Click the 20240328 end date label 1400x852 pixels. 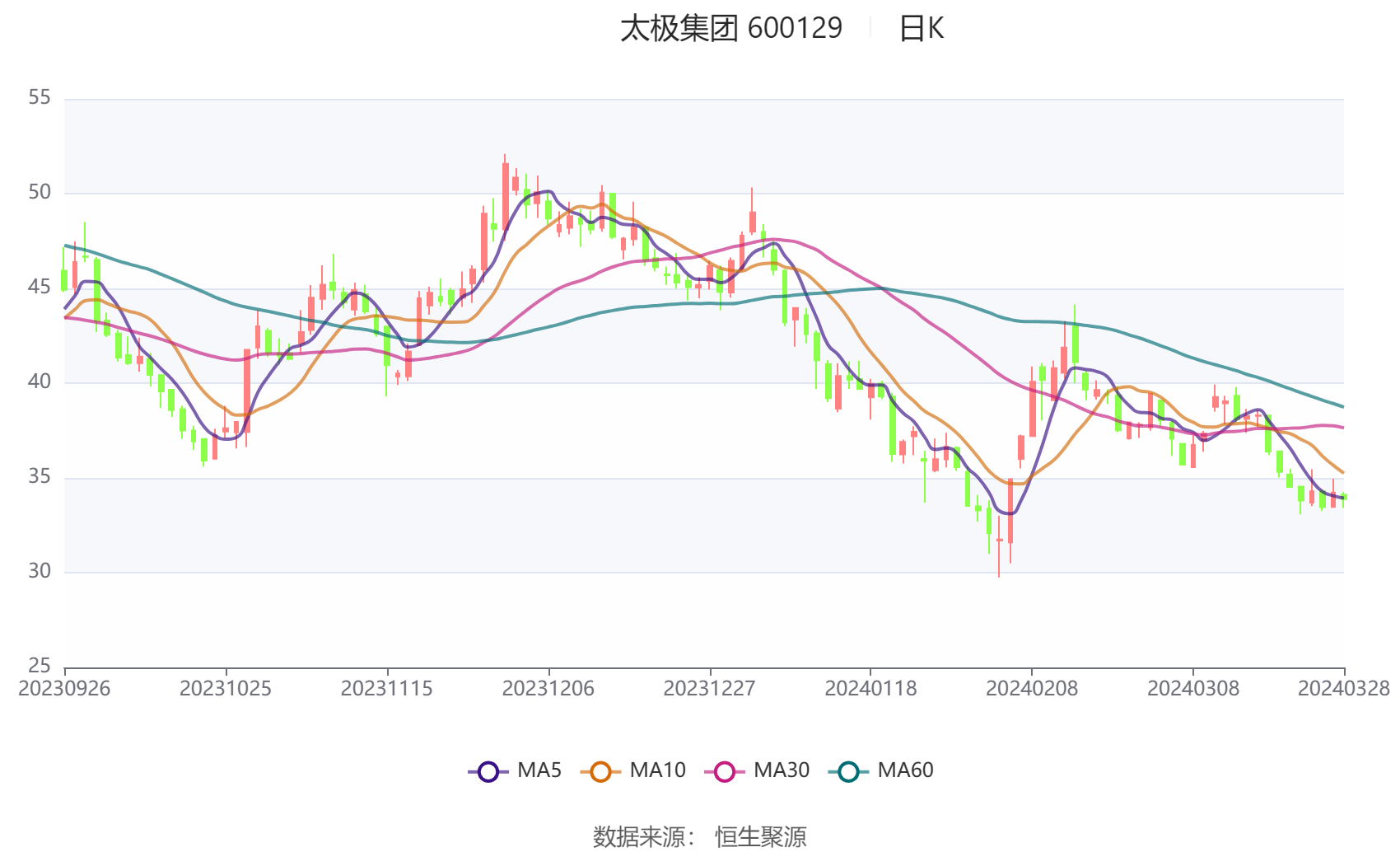tap(1344, 688)
